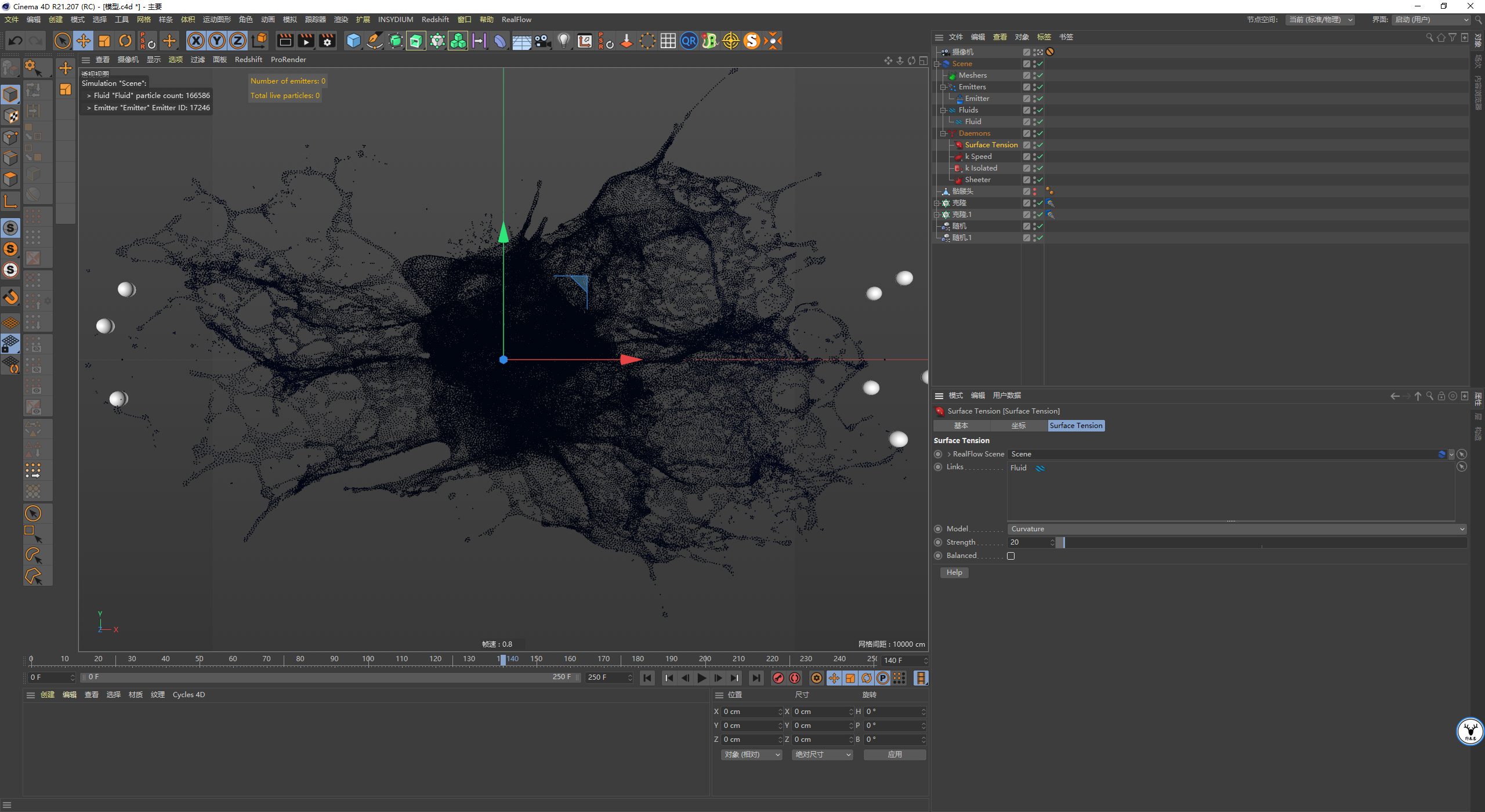Collapse the Emitters group
1485x812 pixels.
click(943, 87)
